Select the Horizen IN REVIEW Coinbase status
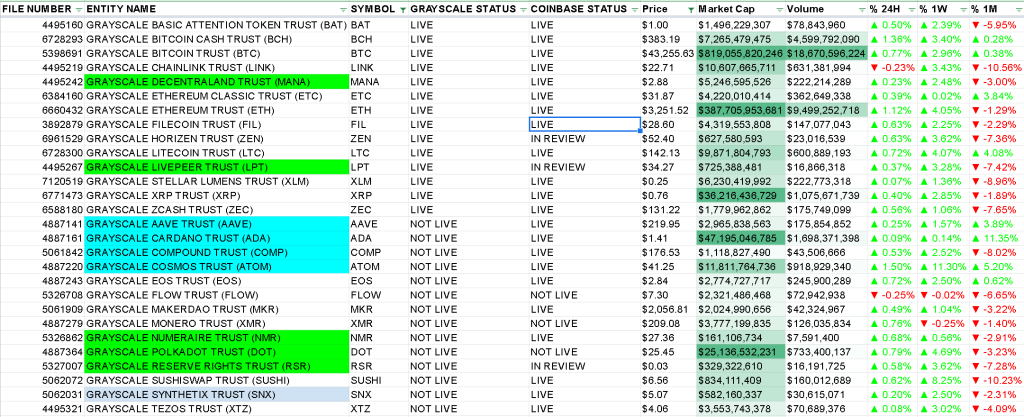 (x=584, y=138)
